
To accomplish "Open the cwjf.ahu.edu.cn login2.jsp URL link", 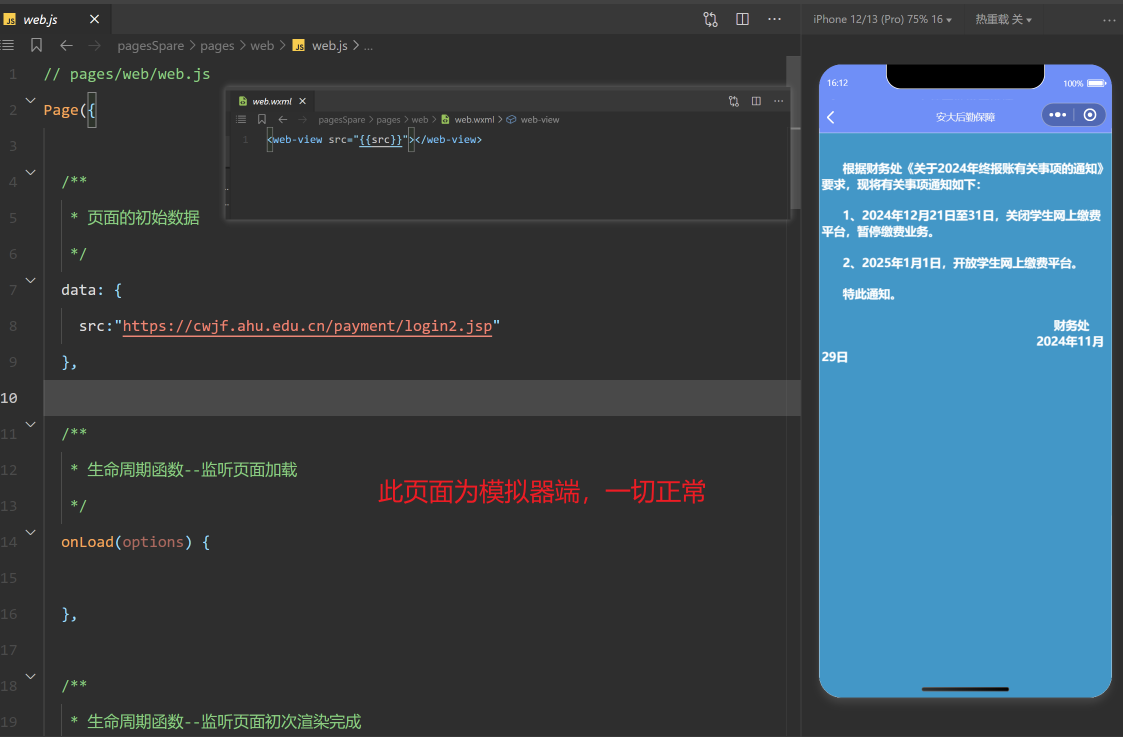I will click(307, 326).
